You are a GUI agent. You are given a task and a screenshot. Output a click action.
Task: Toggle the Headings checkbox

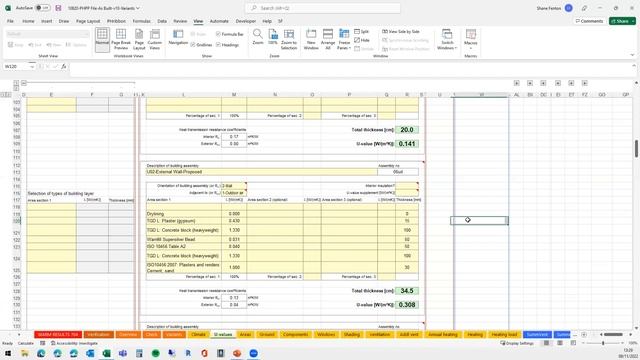227,44
